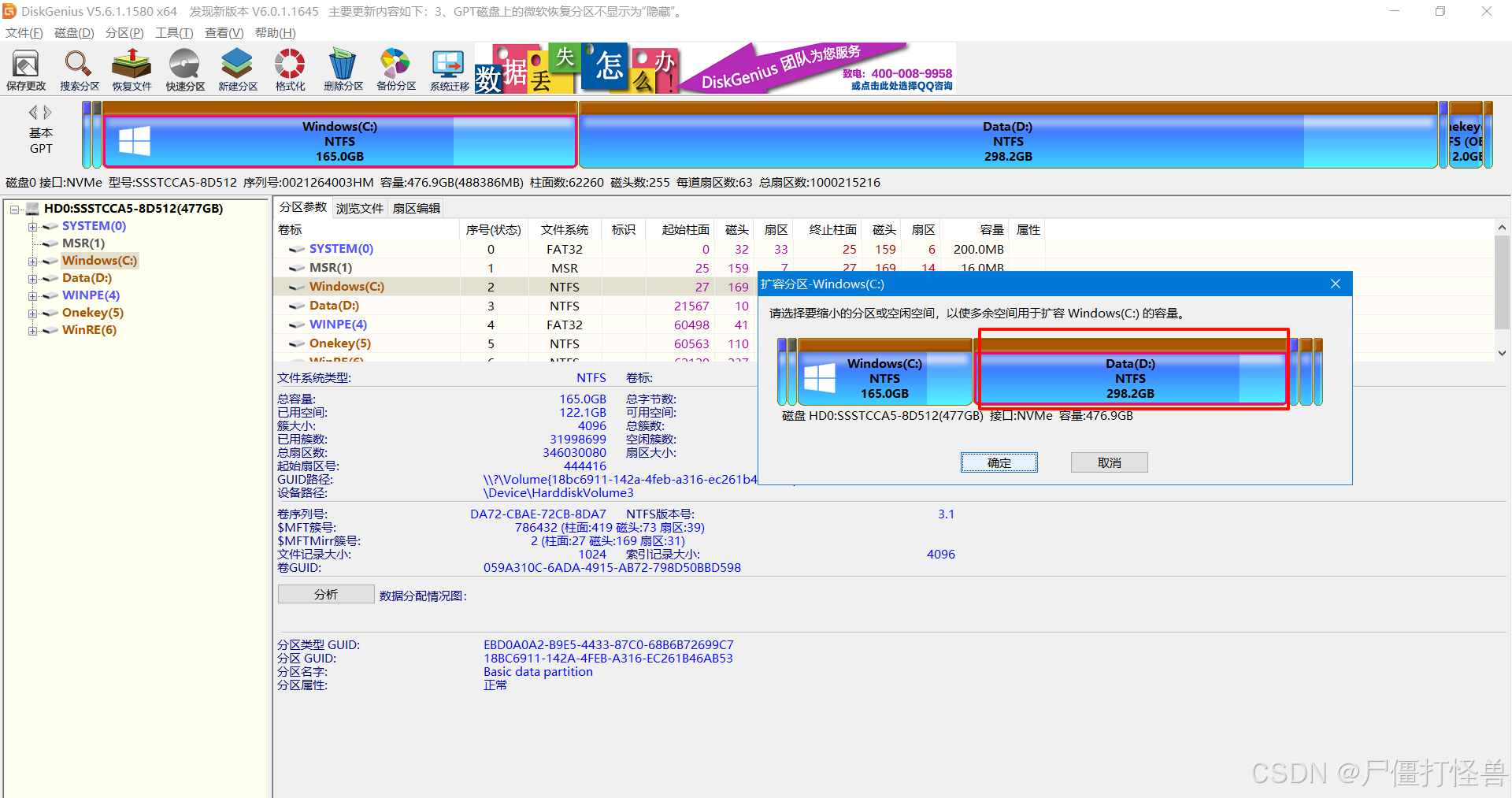Screen dimensions: 1512x798
Task: Open the 磁盘(D) menu
Action: click(74, 33)
